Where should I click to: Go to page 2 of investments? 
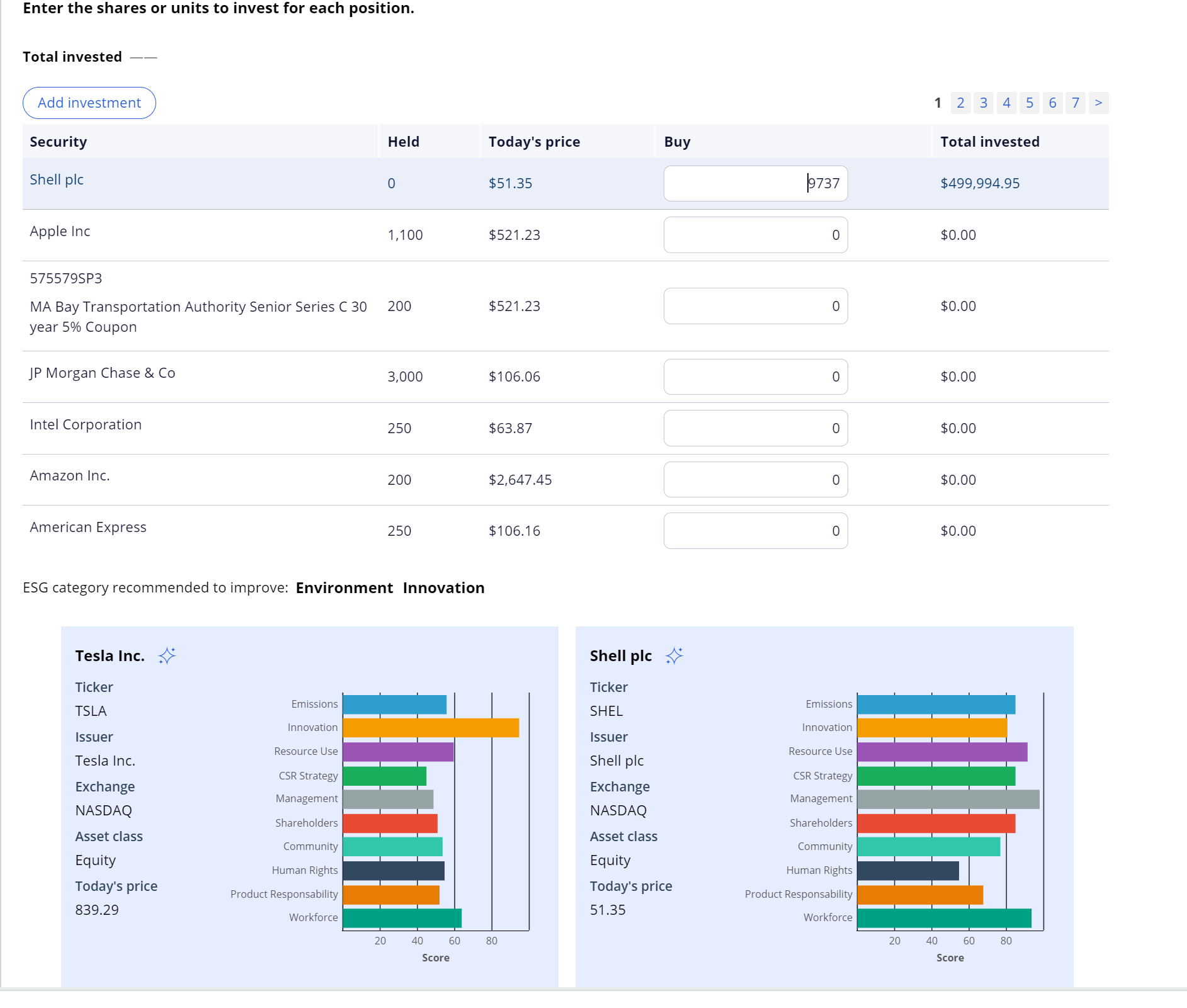(x=960, y=103)
